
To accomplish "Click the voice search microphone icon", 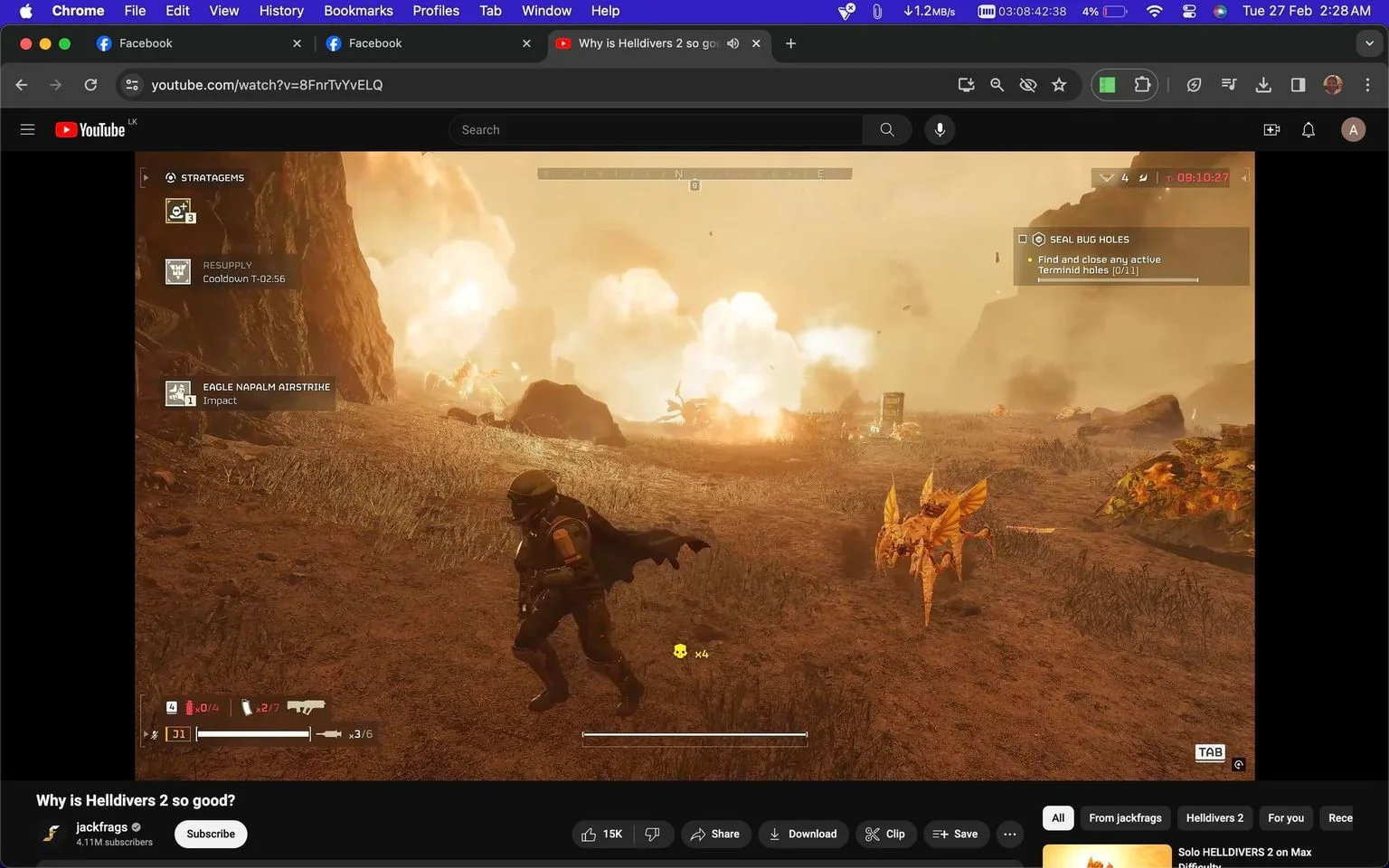I will coord(940,129).
